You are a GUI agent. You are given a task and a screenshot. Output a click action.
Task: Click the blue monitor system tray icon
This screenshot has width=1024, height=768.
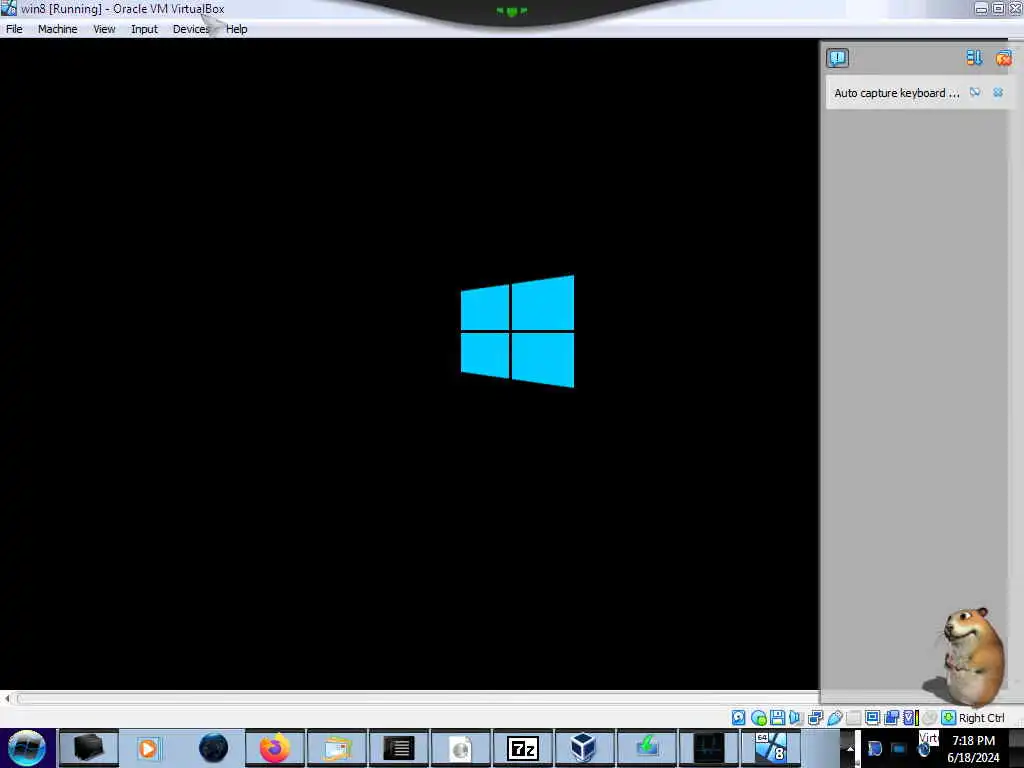pyautogui.click(x=899, y=748)
